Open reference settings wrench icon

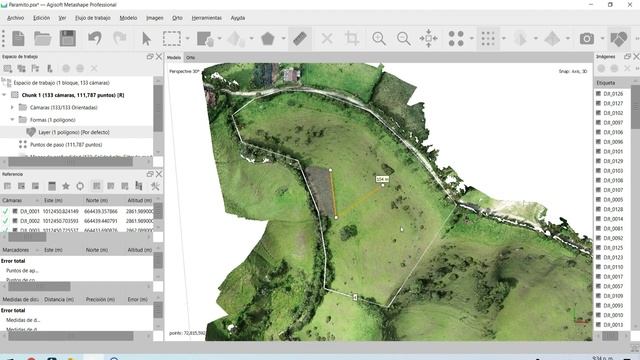155,186
